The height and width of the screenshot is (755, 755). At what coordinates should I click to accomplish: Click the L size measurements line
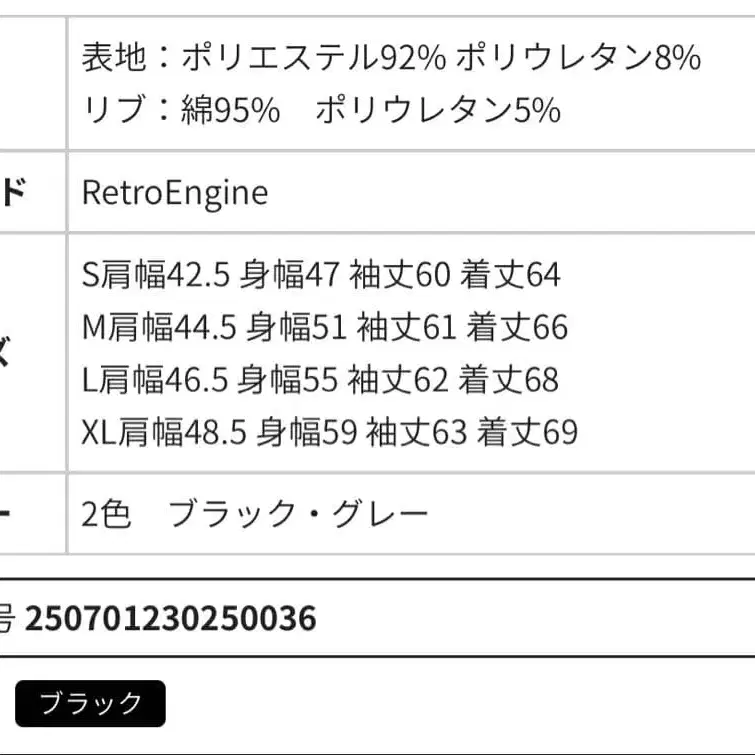320,380
